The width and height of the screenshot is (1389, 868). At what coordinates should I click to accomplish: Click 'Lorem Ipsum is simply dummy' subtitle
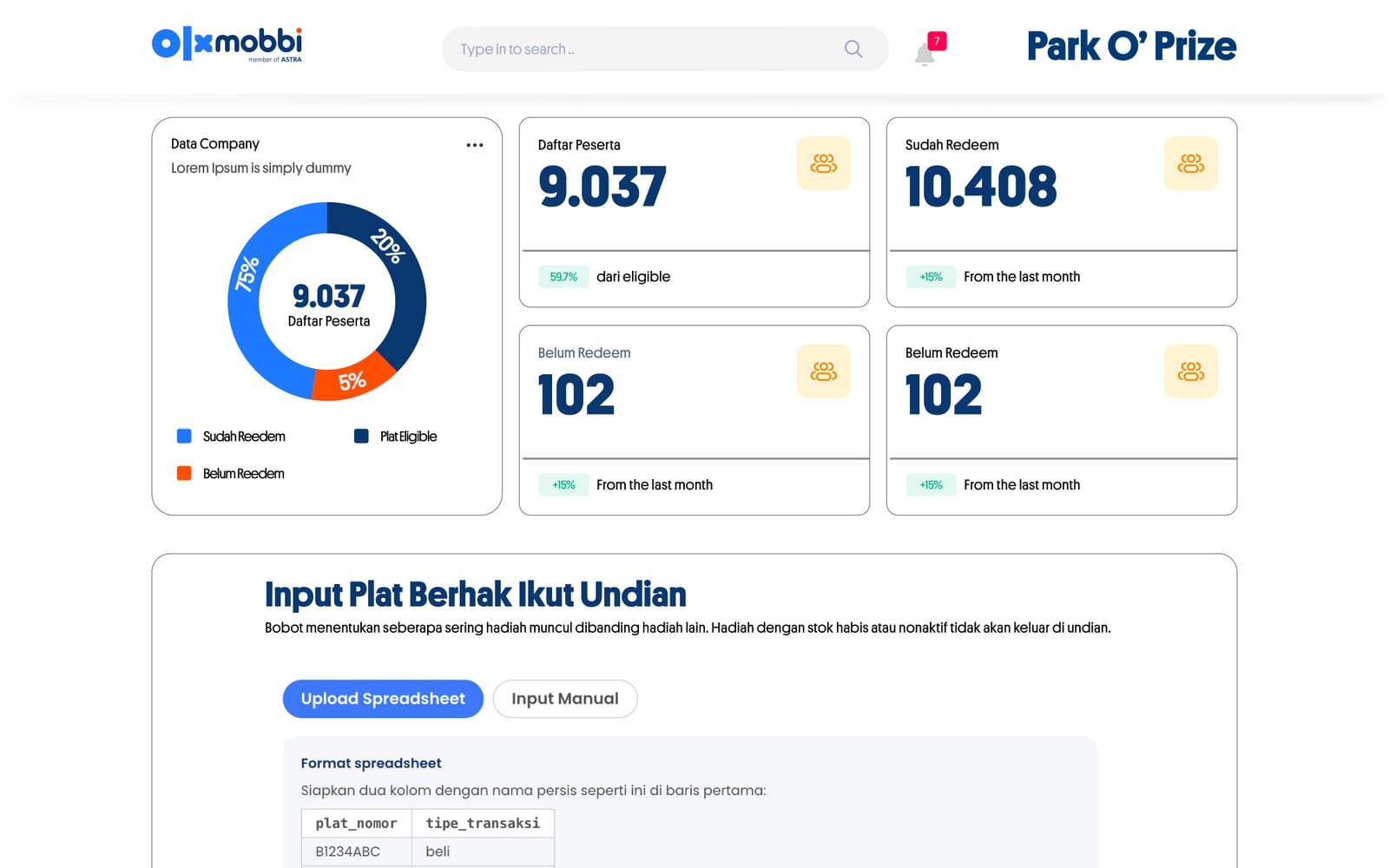click(261, 168)
